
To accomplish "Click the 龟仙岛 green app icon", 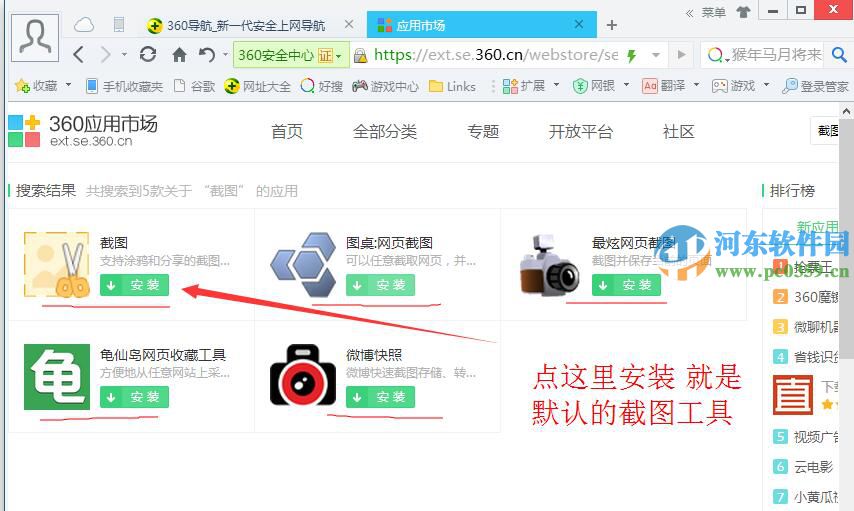I will [x=57, y=376].
